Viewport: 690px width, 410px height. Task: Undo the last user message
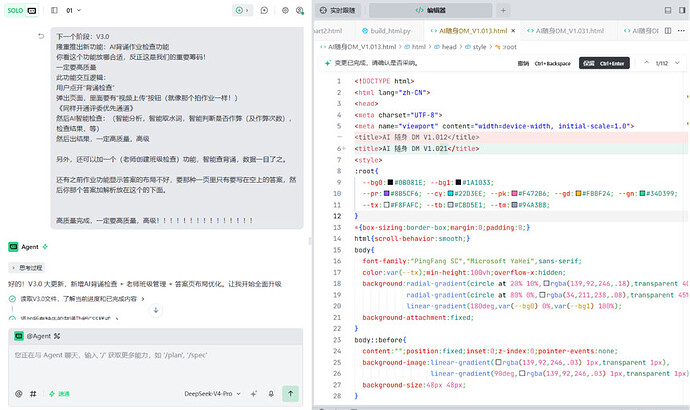pos(41,36)
